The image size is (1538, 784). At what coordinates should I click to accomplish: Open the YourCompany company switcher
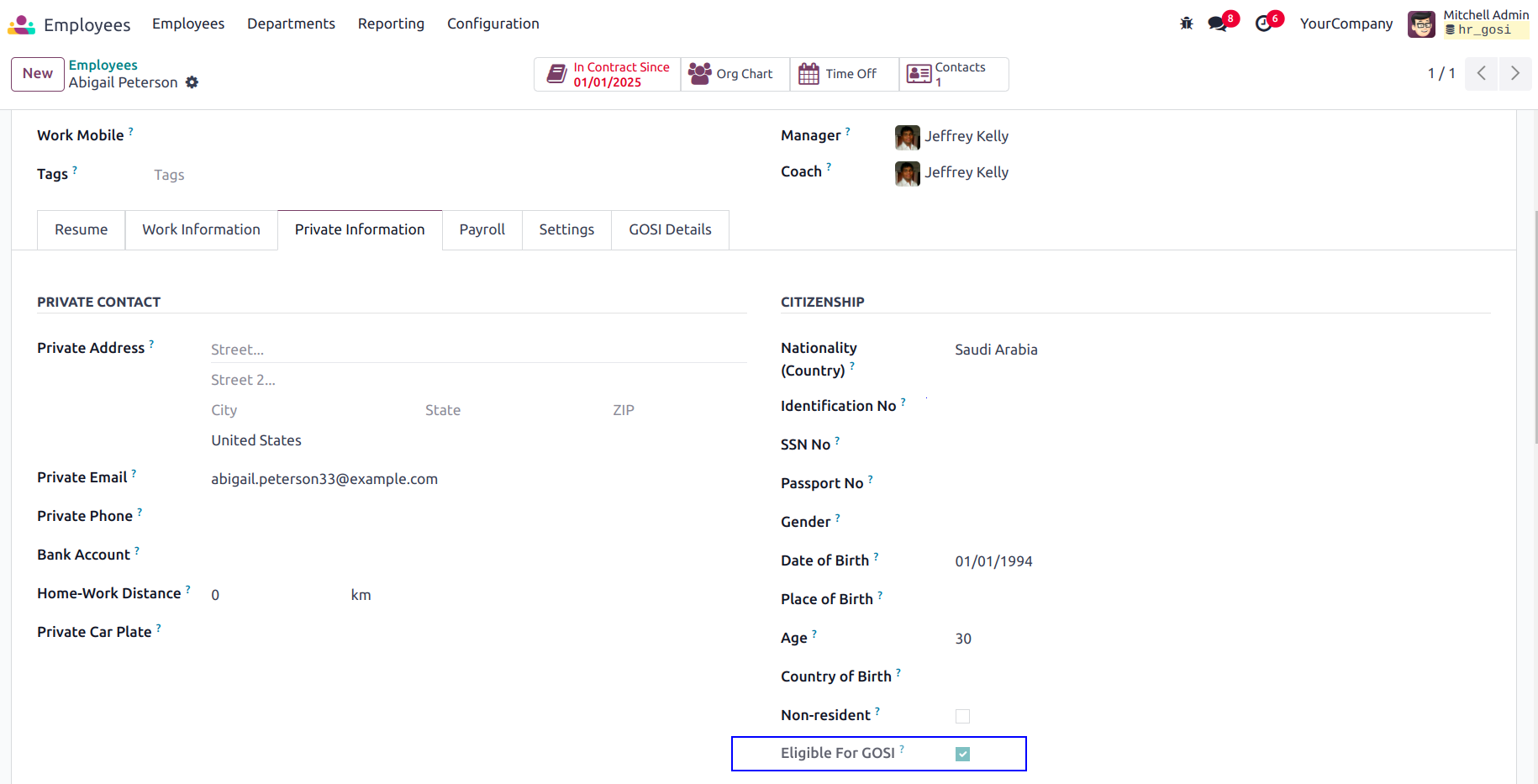coord(1346,24)
